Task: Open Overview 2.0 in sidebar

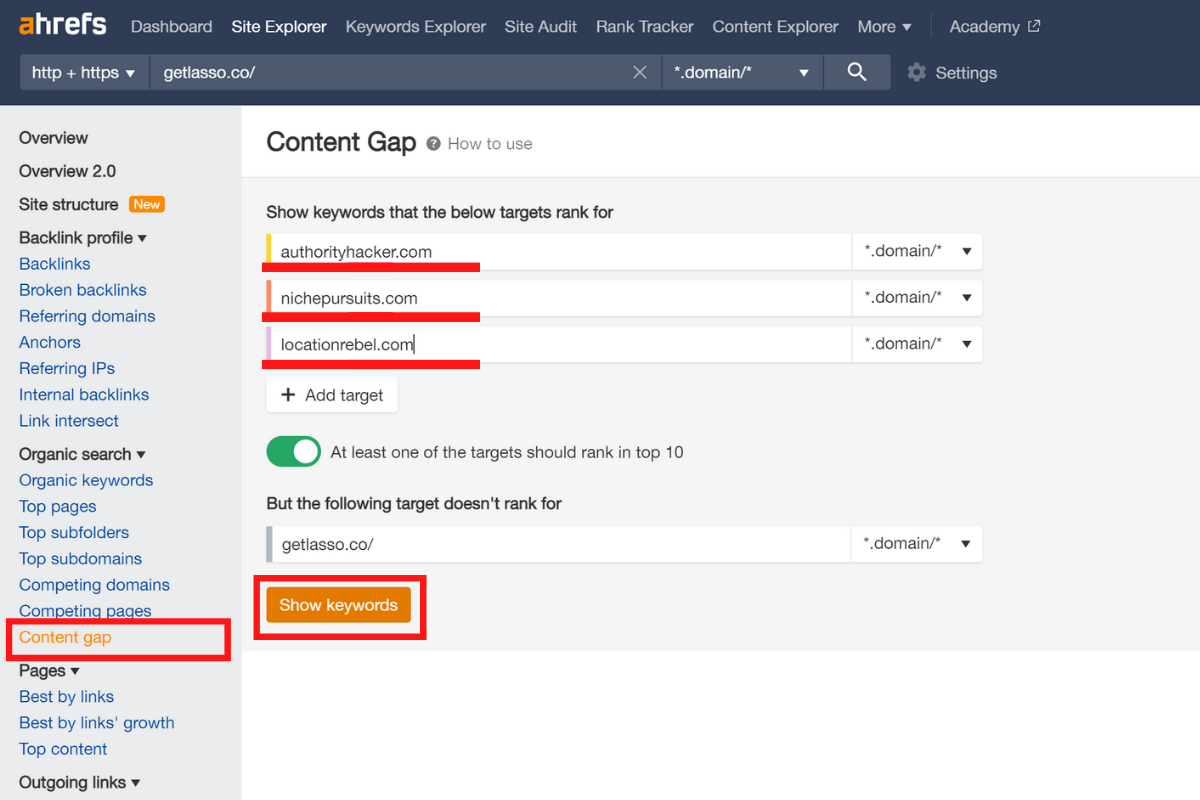Action: click(x=67, y=171)
